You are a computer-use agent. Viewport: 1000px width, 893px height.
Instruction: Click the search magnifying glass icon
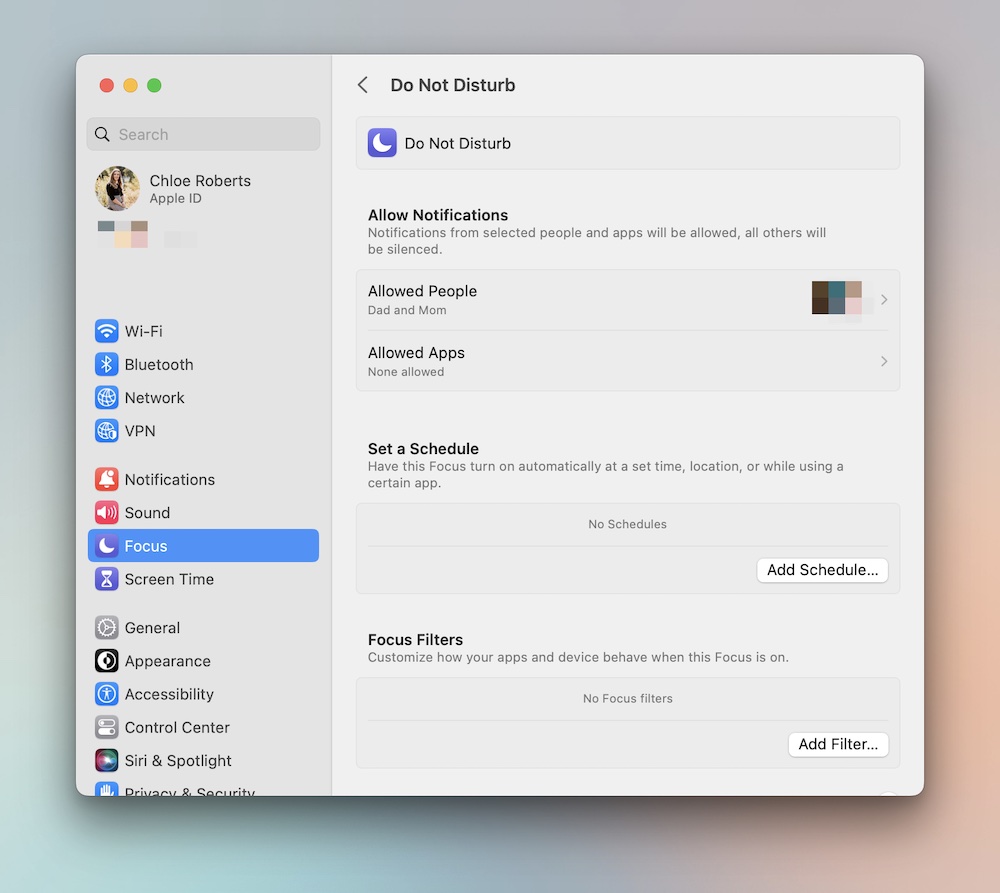[102, 135]
